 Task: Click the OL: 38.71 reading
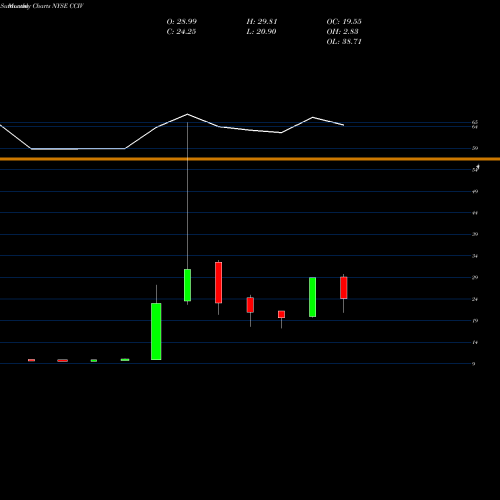[x=344, y=42]
